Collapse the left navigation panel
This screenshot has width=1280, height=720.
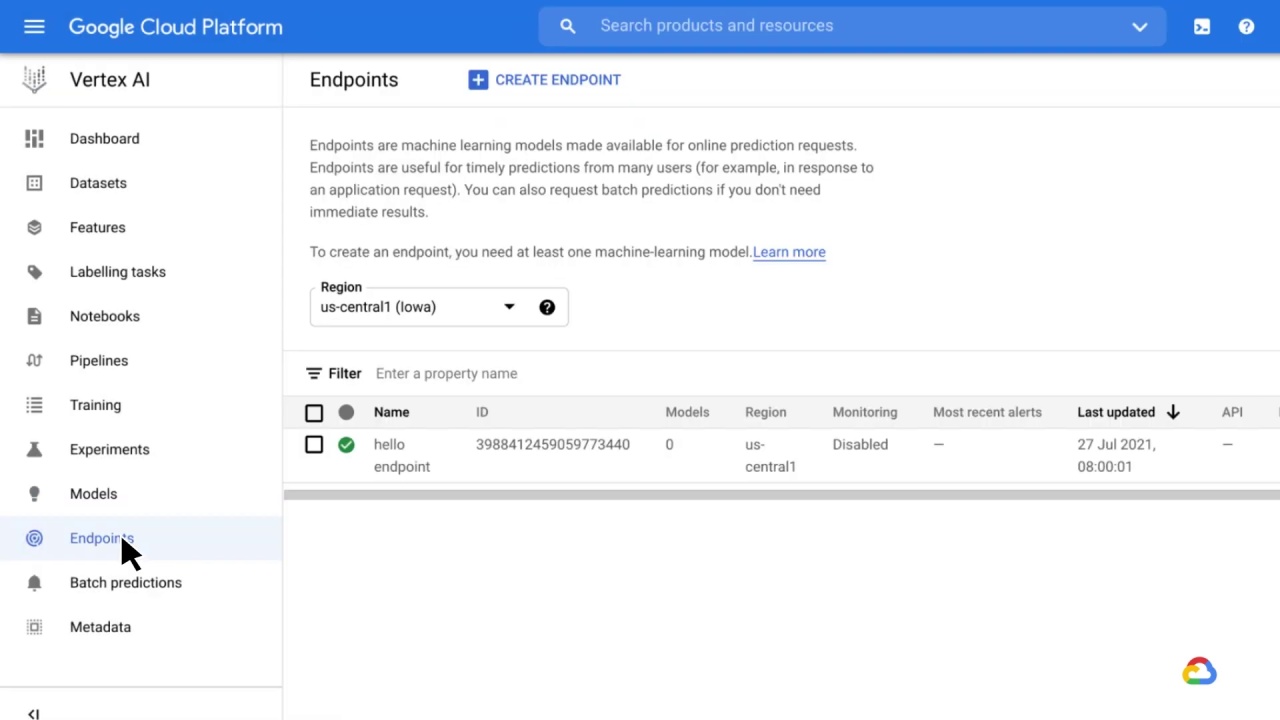(34, 713)
